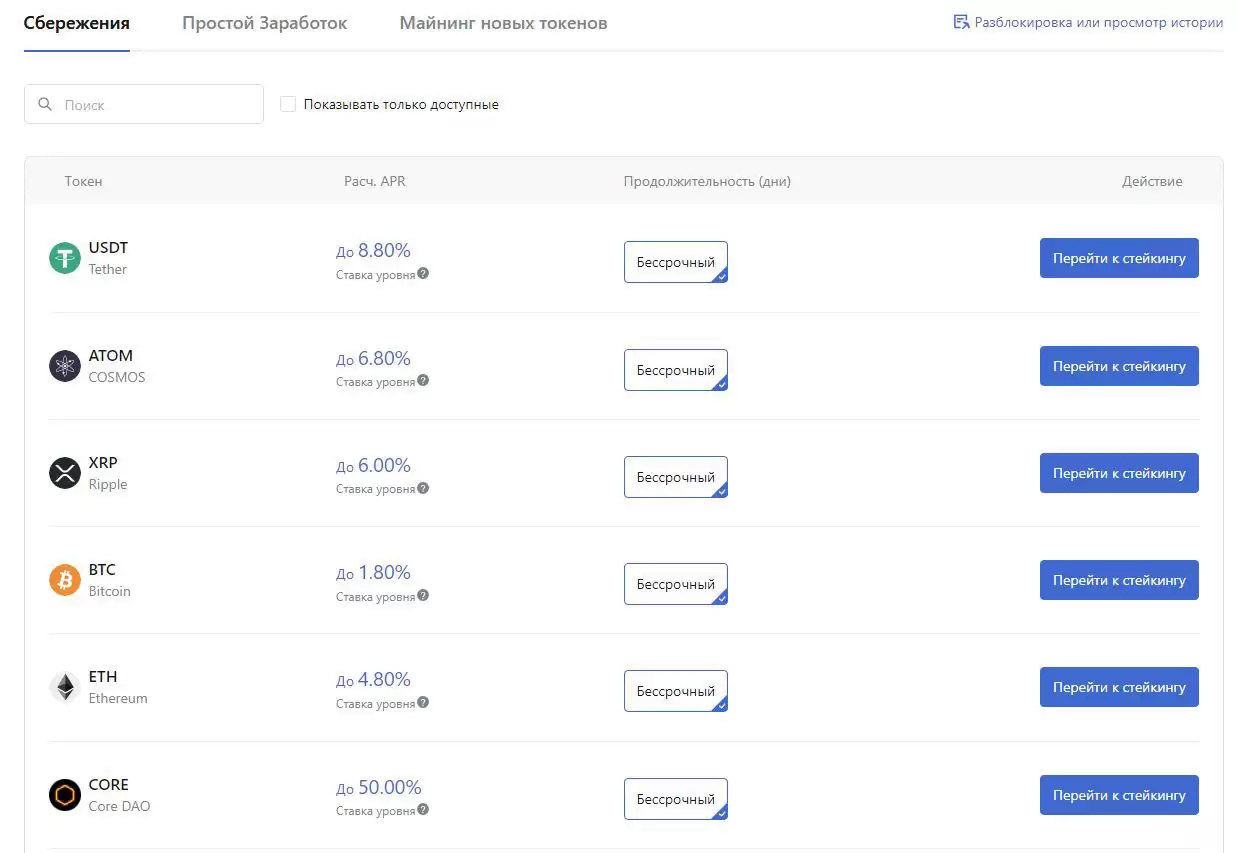1238x853 pixels.
Task: Open the help tooltip icon under USDT rate
Action: pos(423,273)
